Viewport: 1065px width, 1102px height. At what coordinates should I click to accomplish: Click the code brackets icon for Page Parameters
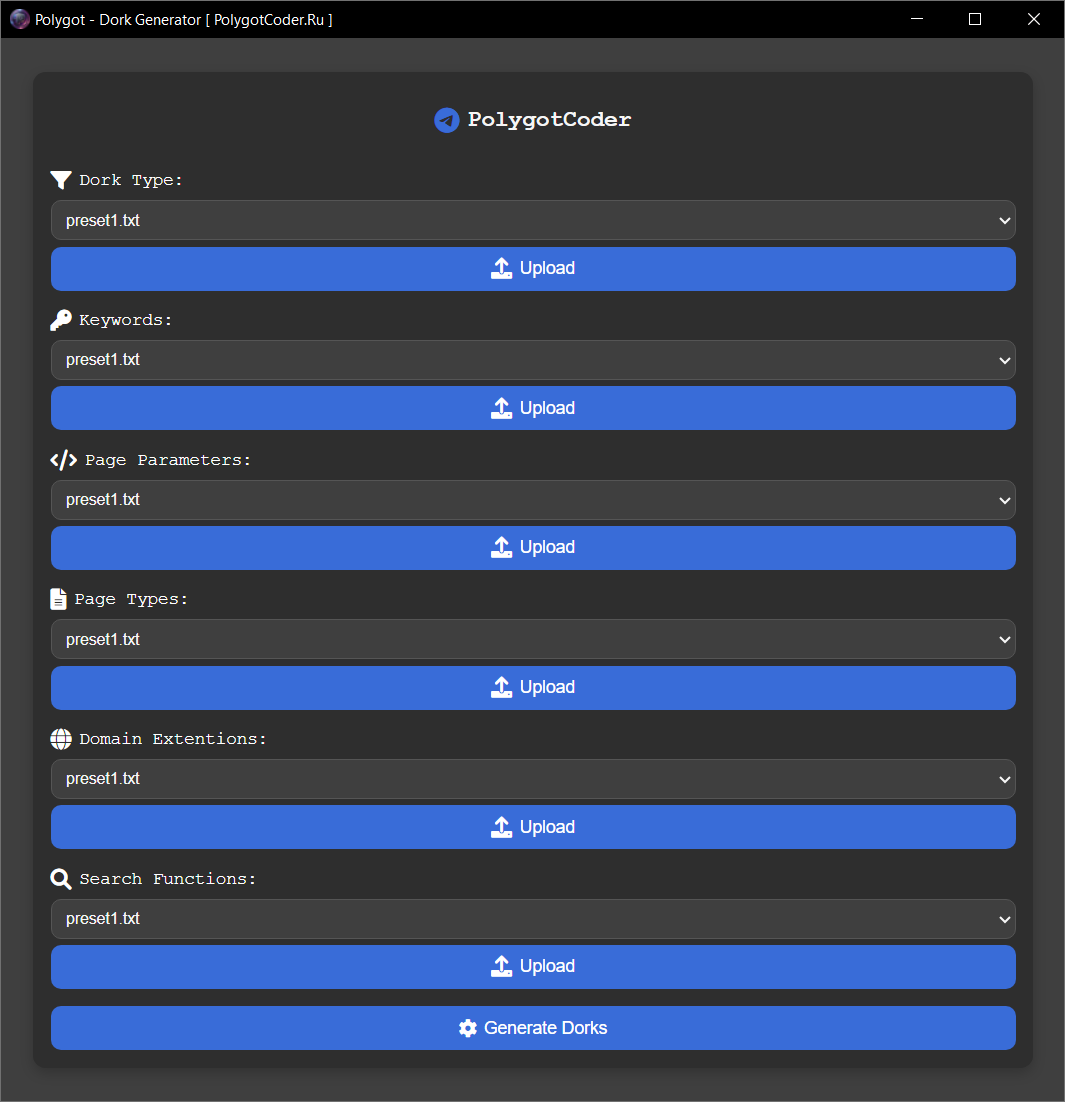63,460
